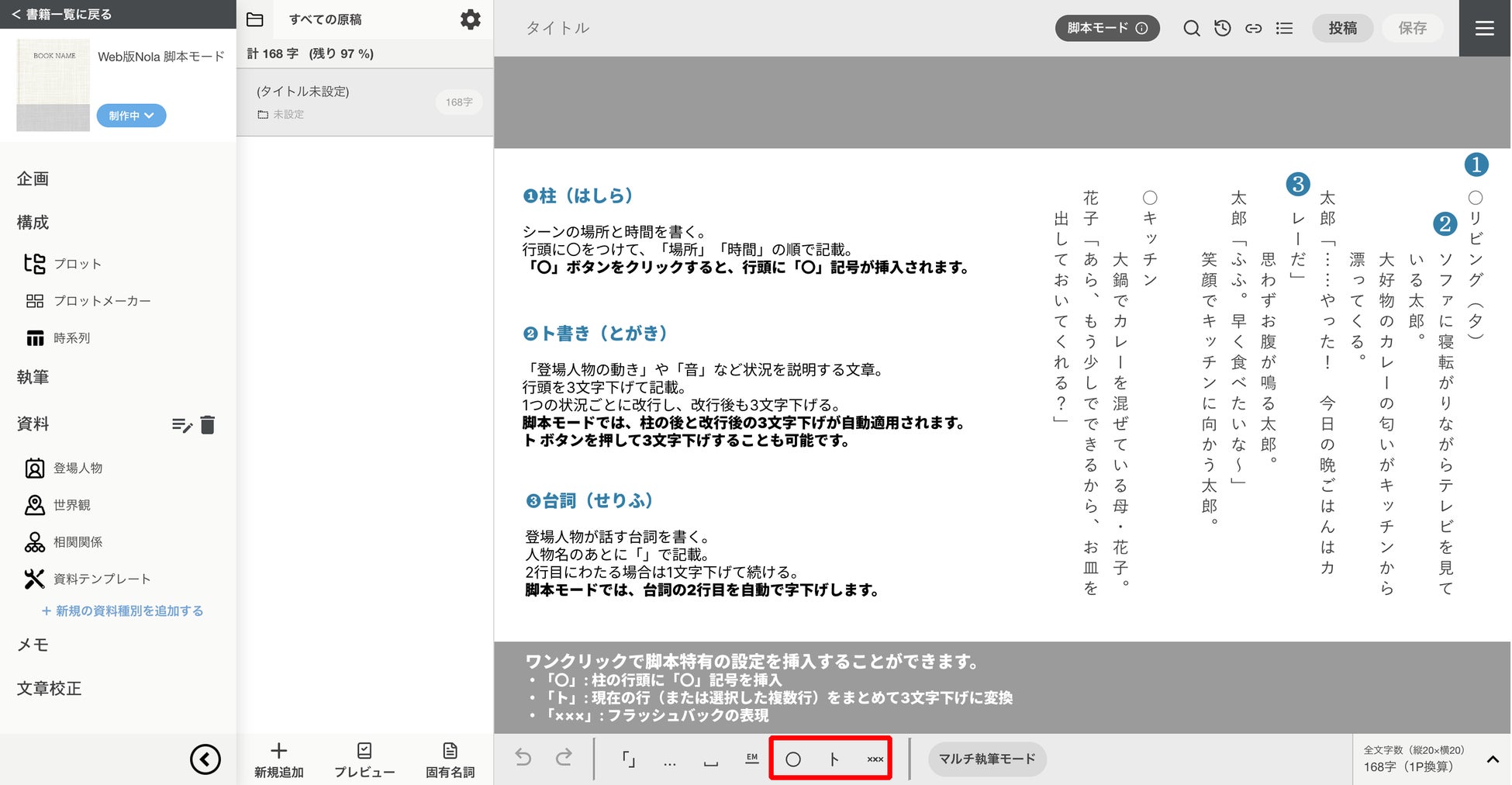Screen dimensions: 1512x785
Task: Open the hamburger main menu
Action: 1484,29
